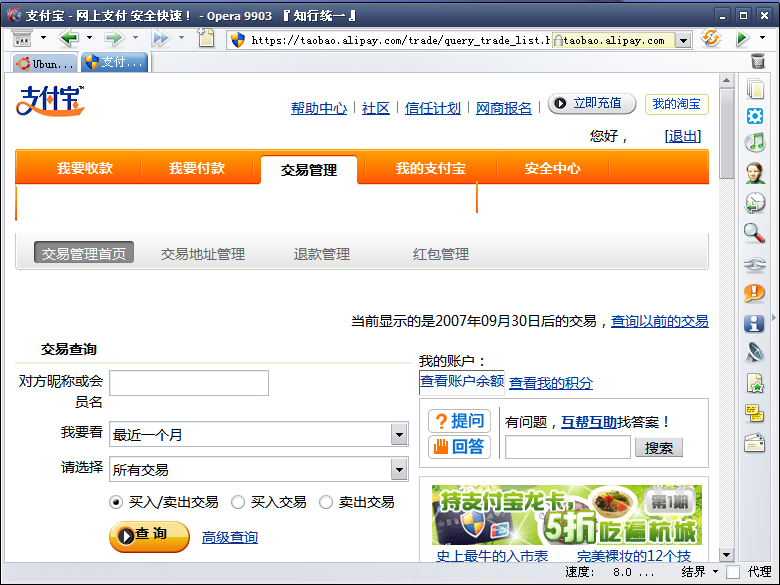Open the closed tabs trash can
The width and height of the screenshot is (780, 585).
(758, 61)
